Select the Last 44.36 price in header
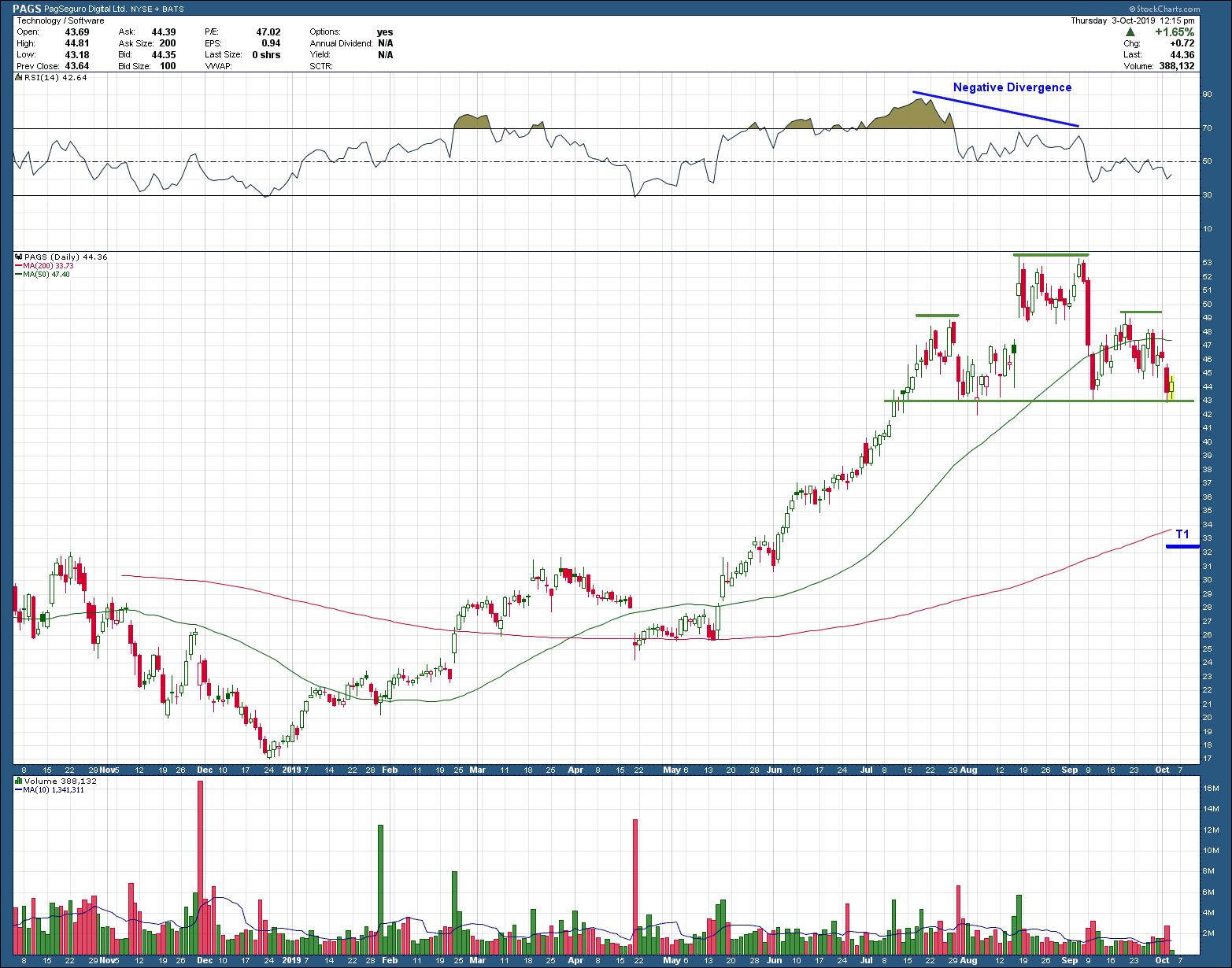This screenshot has height=968, width=1232. (1182, 54)
